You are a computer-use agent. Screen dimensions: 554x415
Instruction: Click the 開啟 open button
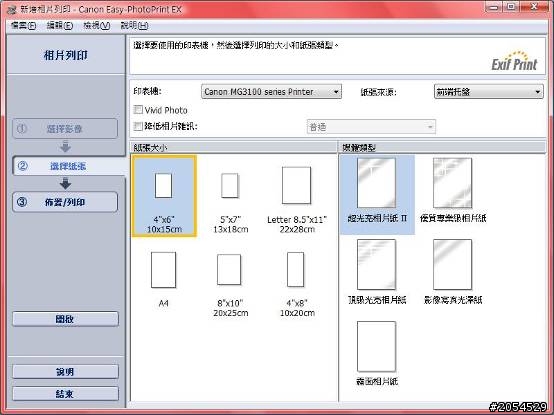[x=65, y=319]
